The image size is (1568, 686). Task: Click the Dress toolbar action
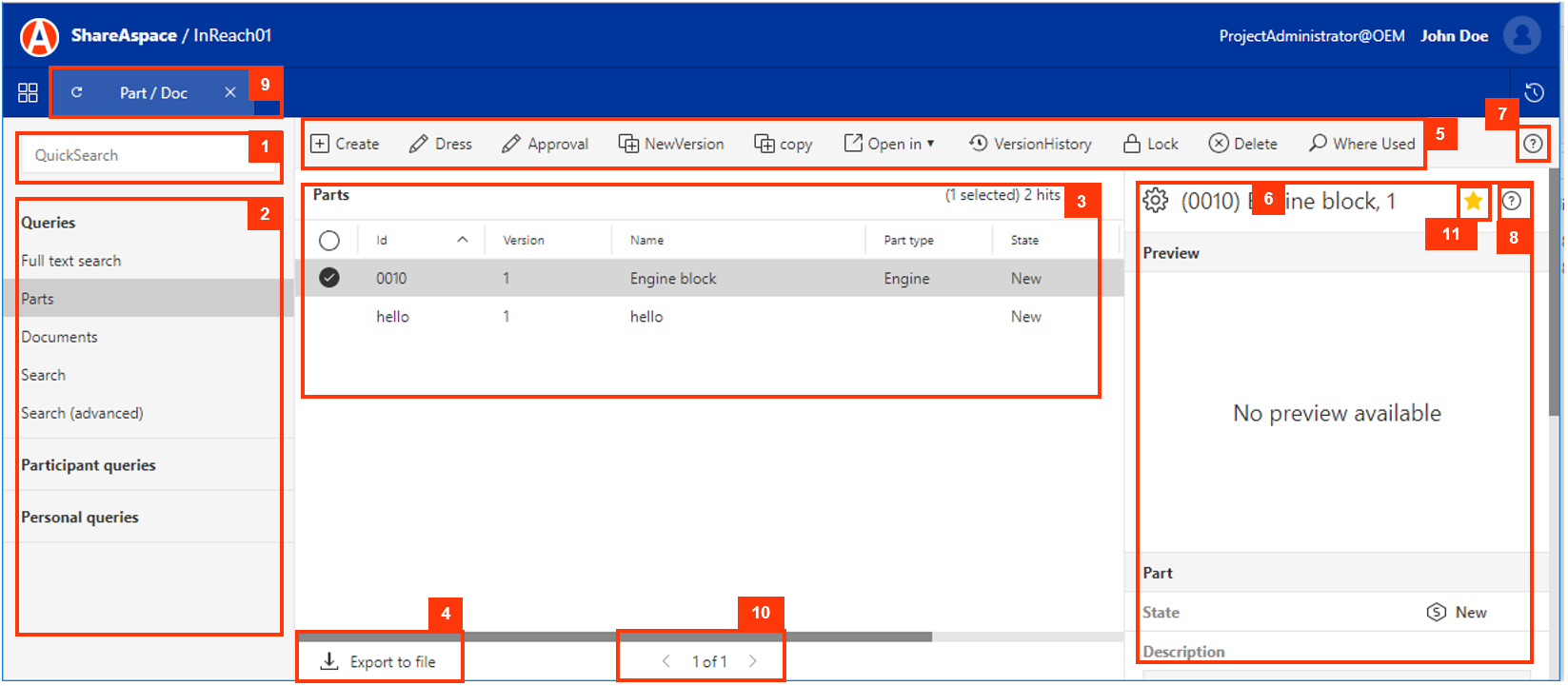441,144
